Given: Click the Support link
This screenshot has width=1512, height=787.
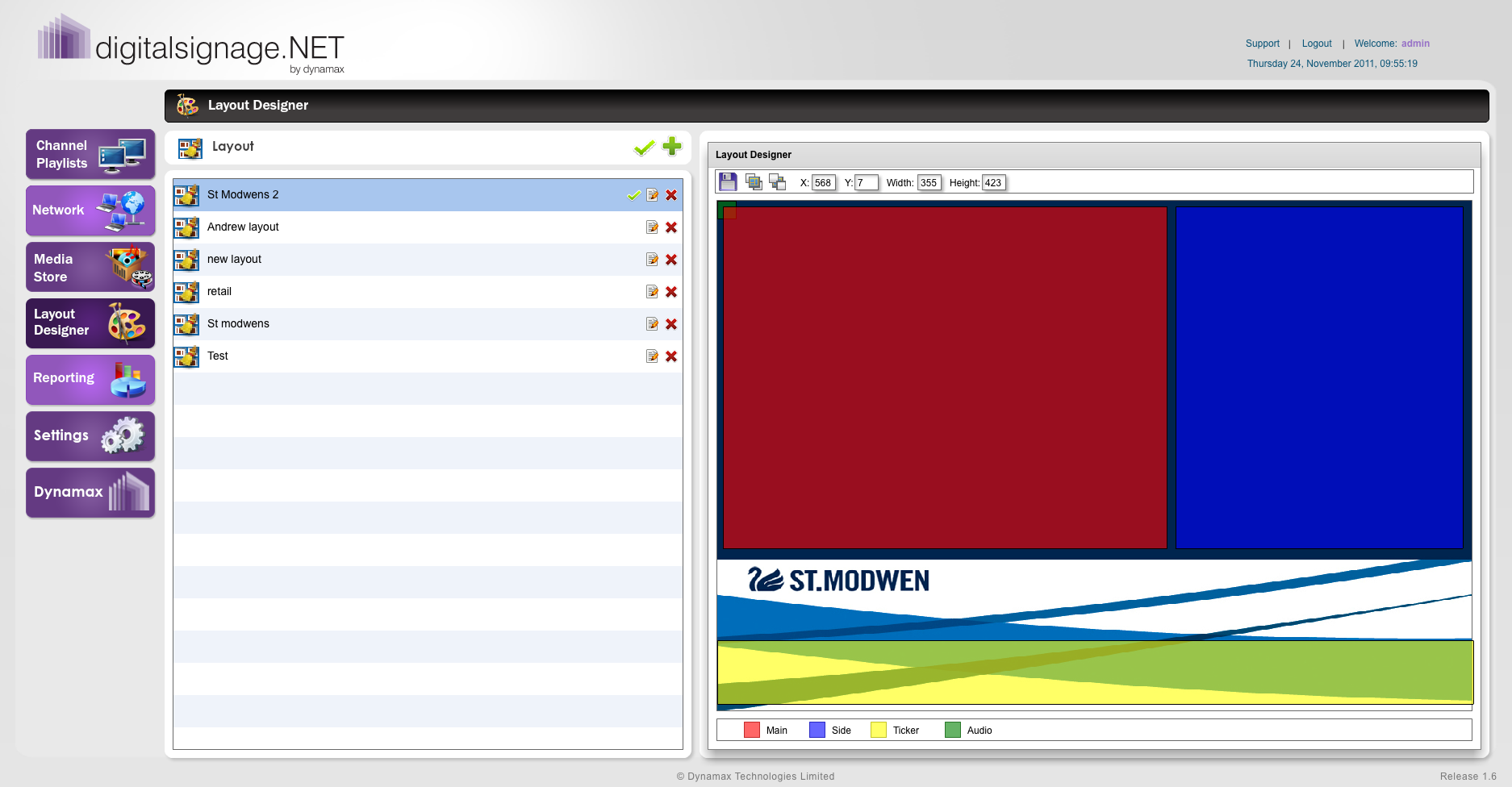Looking at the screenshot, I should click(1262, 44).
